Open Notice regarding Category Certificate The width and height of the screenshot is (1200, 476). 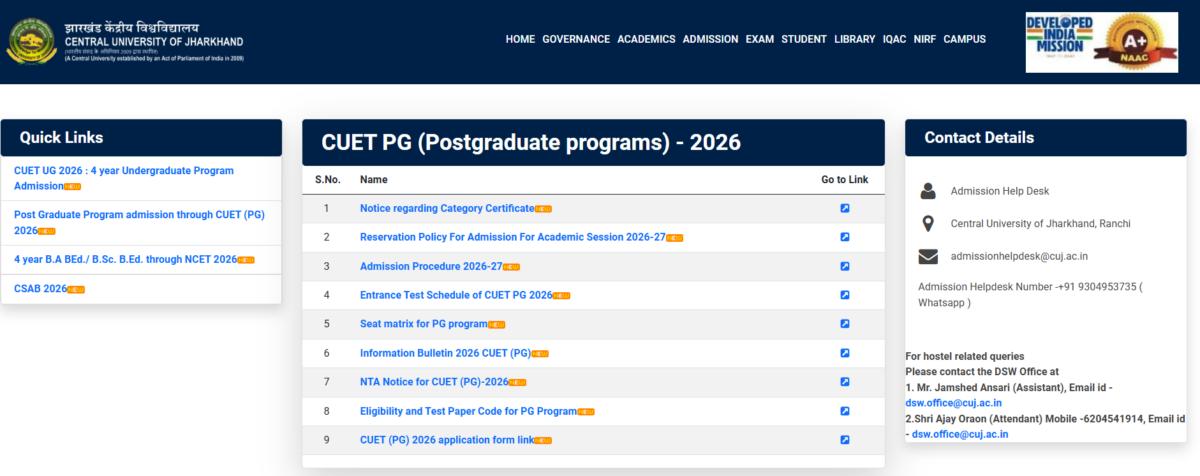(447, 208)
